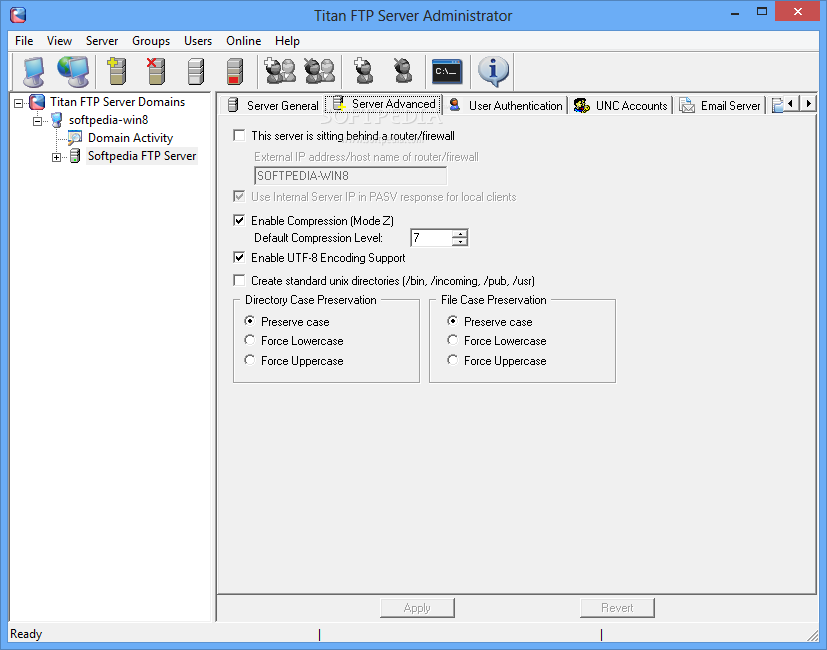Click the Revert button
The width and height of the screenshot is (827, 650).
pos(617,608)
